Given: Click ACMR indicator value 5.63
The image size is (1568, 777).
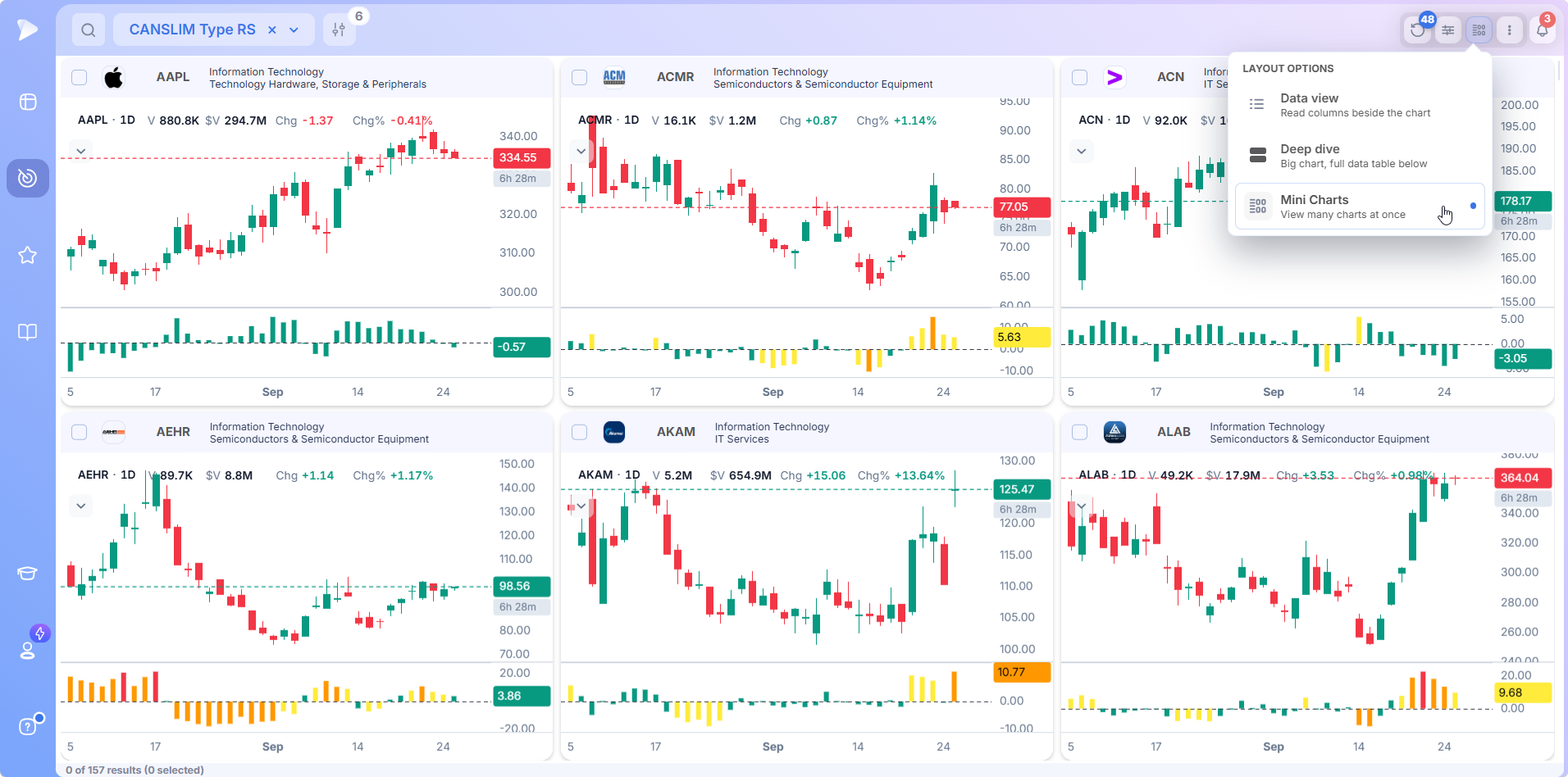Looking at the screenshot, I should pos(1022,337).
